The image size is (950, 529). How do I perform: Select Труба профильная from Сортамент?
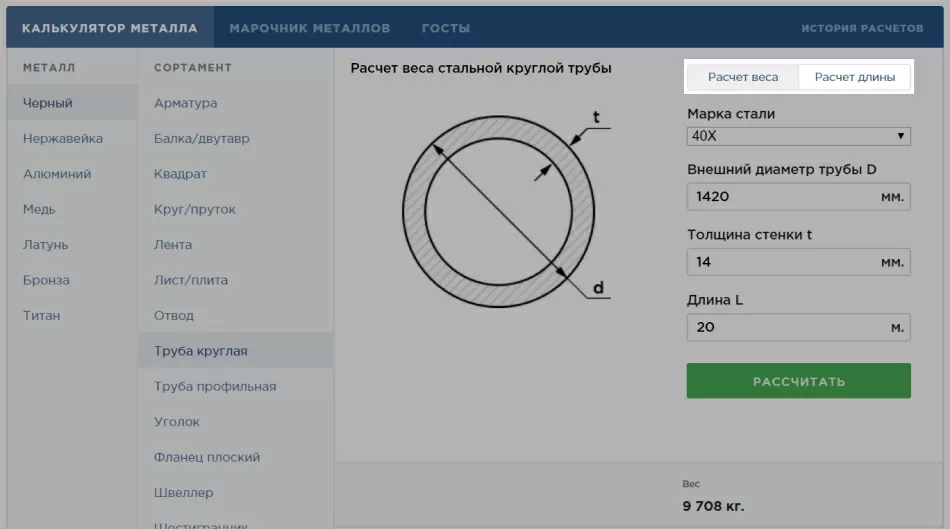tap(215, 386)
